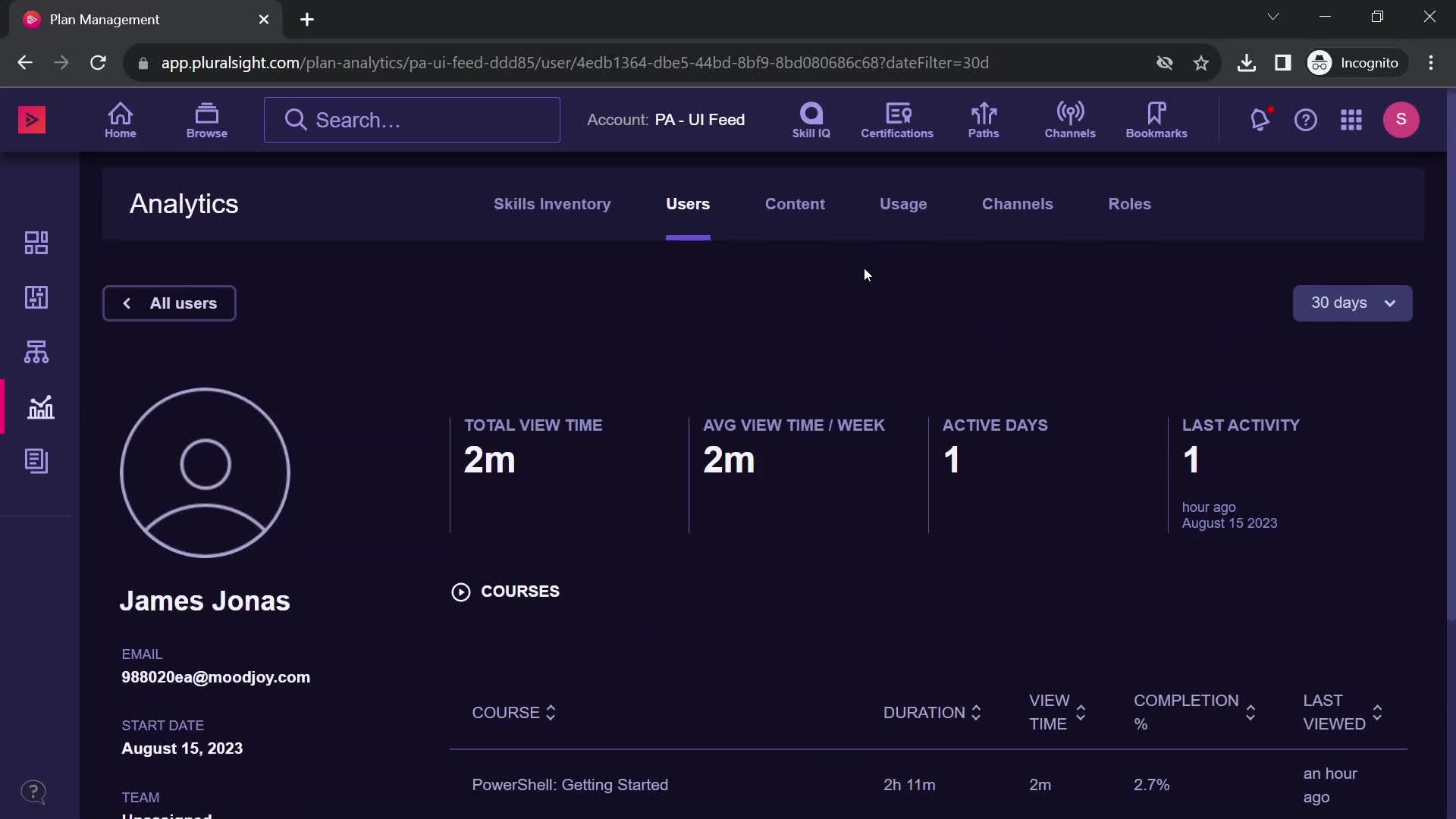This screenshot has width=1456, height=819.
Task: Switch to the Usage tab
Action: pos(903,204)
